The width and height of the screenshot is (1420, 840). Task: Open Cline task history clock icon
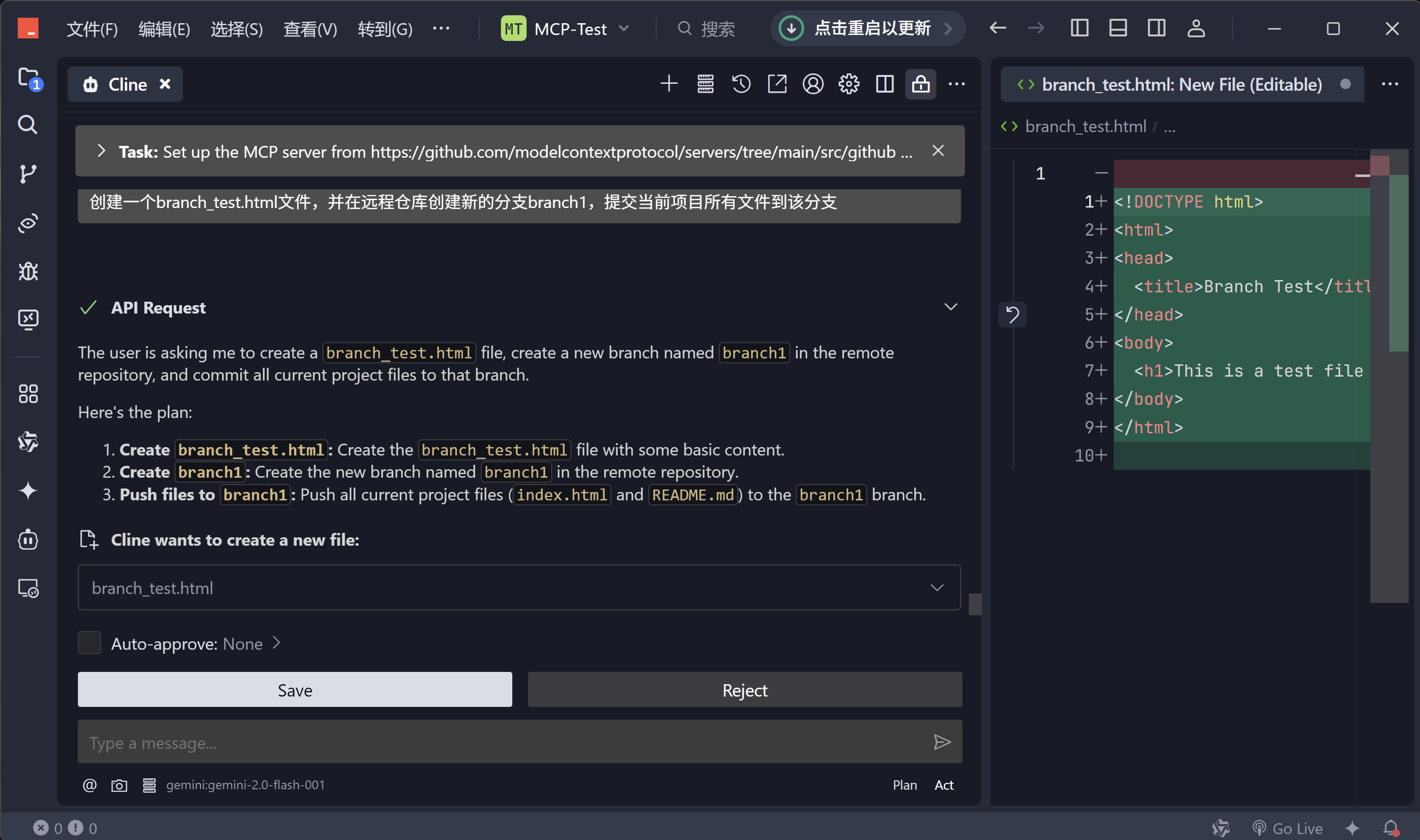741,84
